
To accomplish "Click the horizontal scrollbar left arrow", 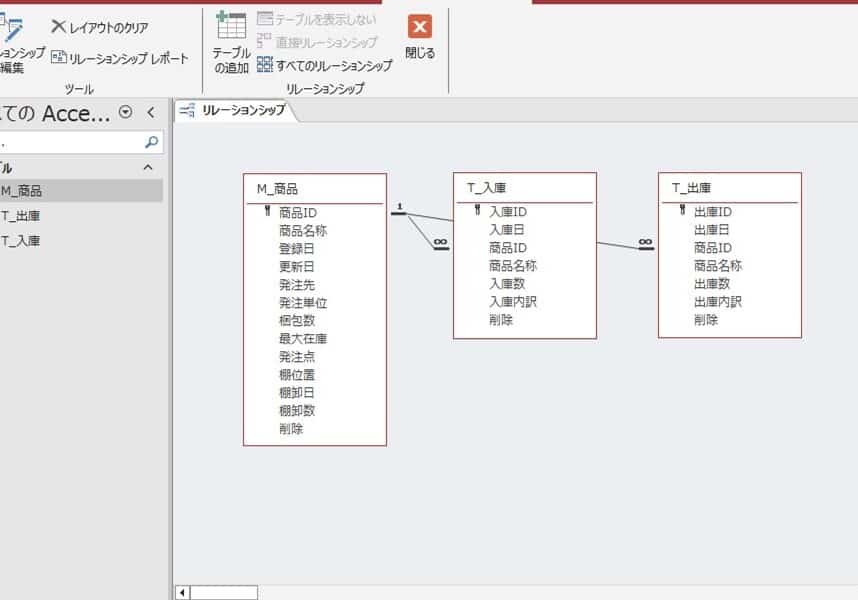I will [x=182, y=592].
